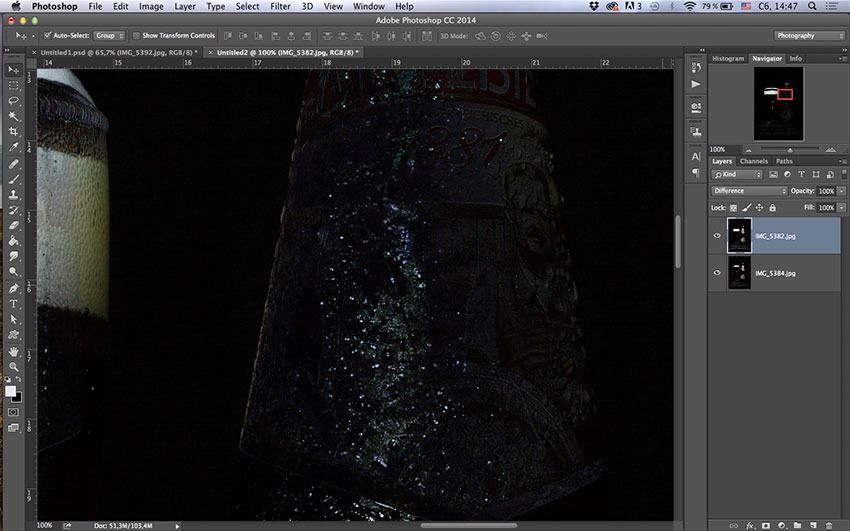
Task: Click the add layer style fx icon
Action: pos(750,526)
